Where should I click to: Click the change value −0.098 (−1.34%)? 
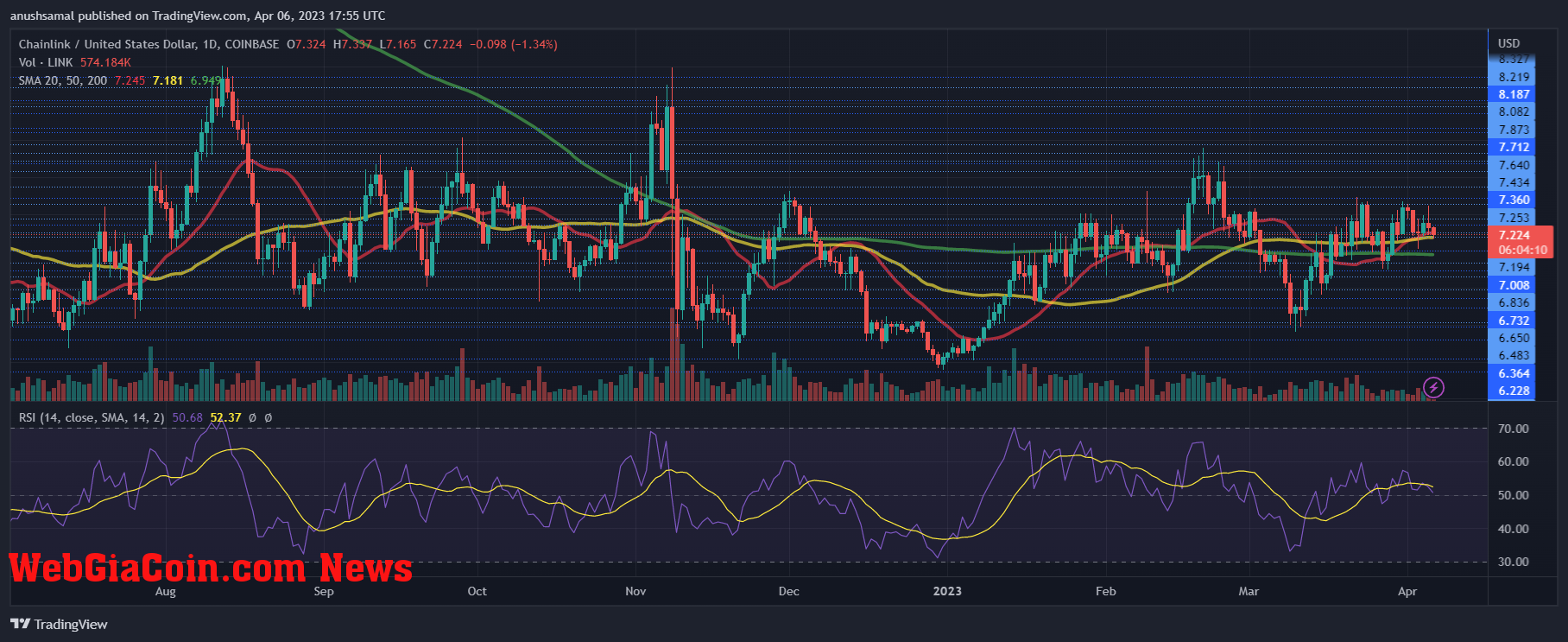point(514,44)
